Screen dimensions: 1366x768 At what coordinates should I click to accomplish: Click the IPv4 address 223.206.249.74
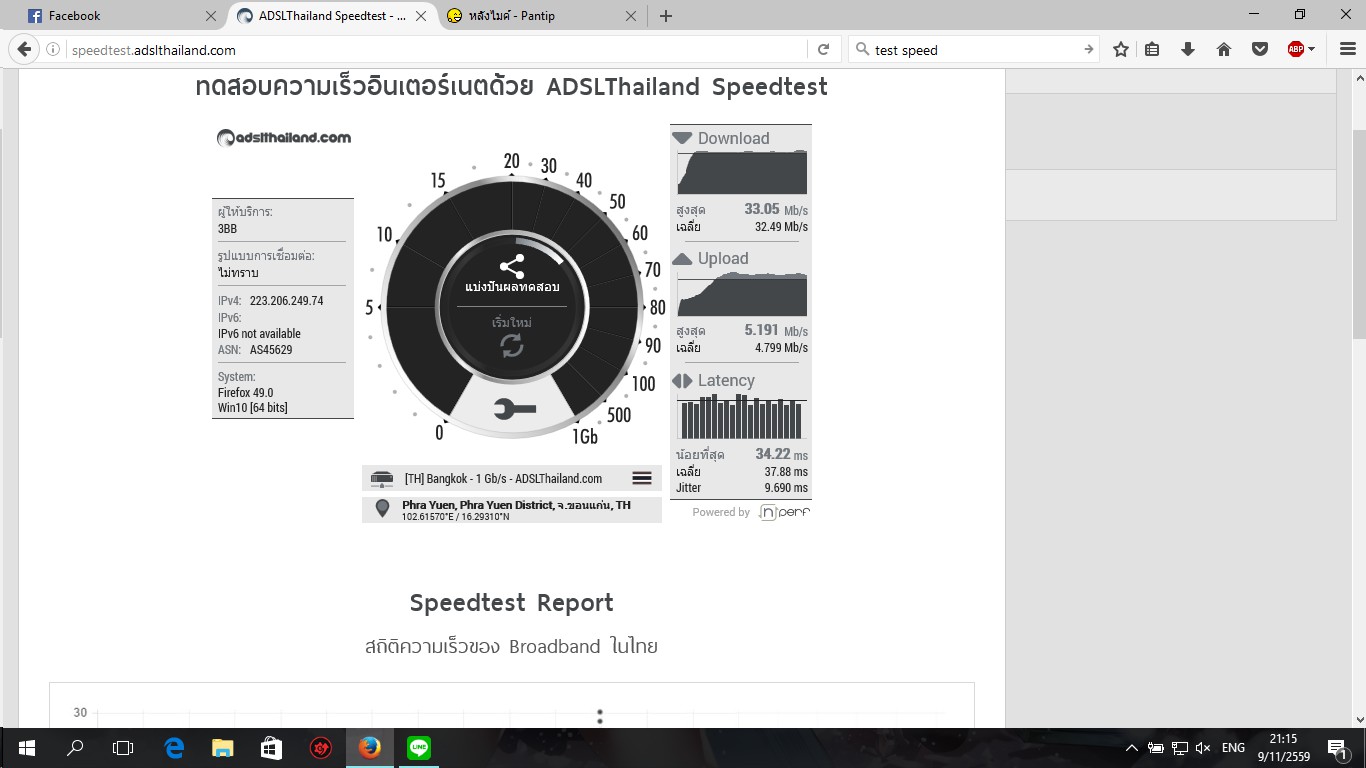coord(287,301)
